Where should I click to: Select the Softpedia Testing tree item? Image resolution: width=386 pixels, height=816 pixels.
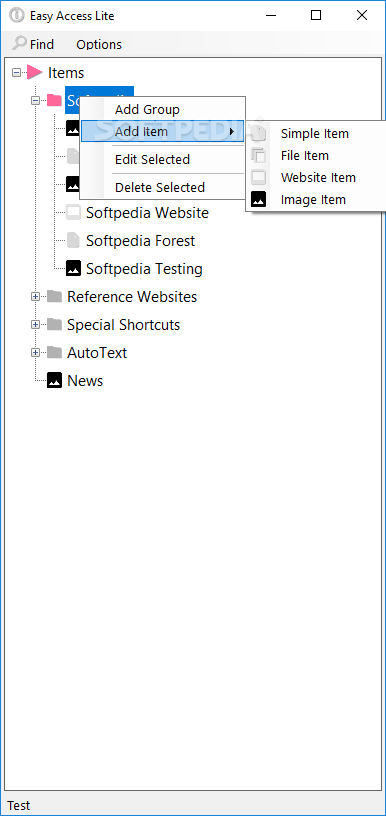(x=144, y=269)
